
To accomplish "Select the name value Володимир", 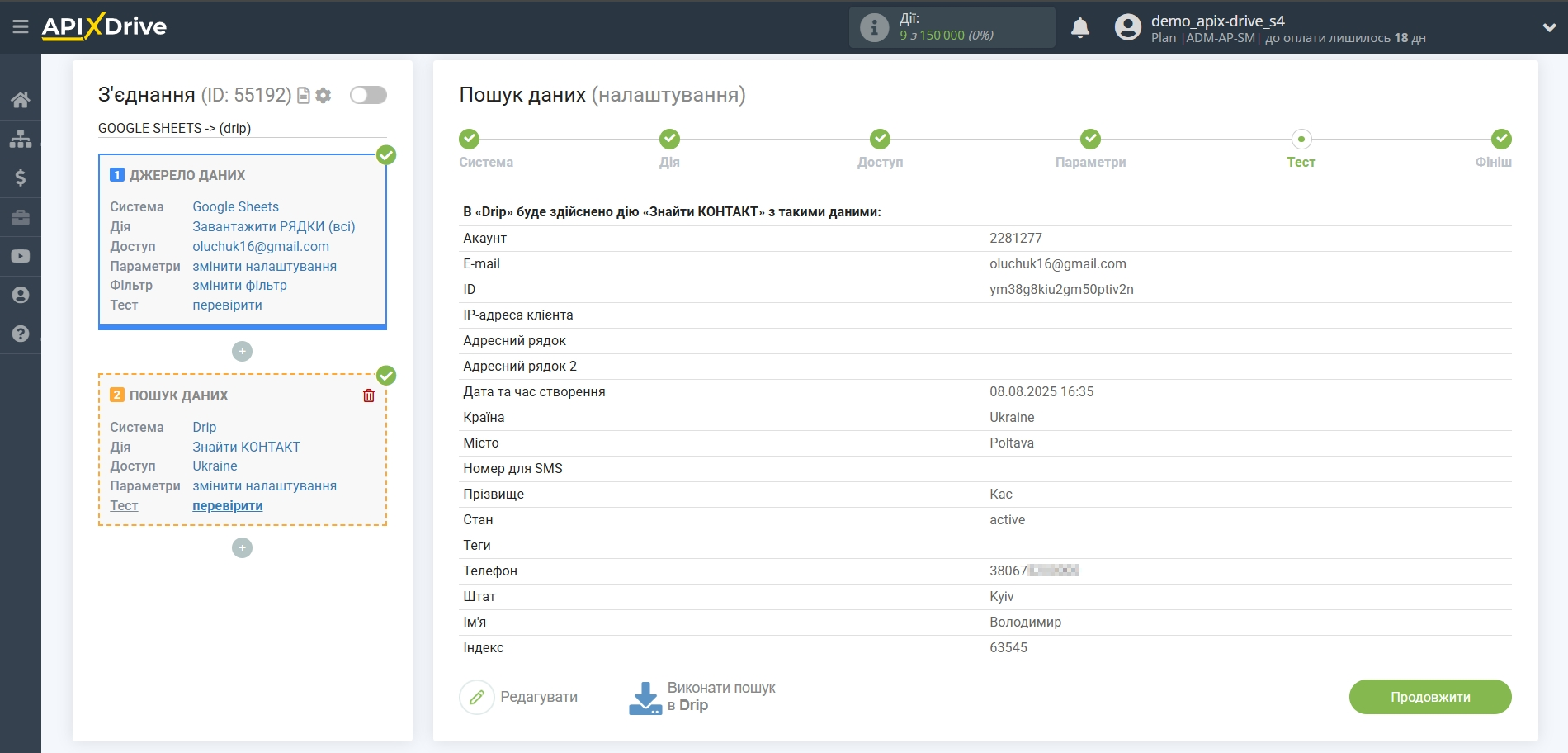I will [1026, 622].
